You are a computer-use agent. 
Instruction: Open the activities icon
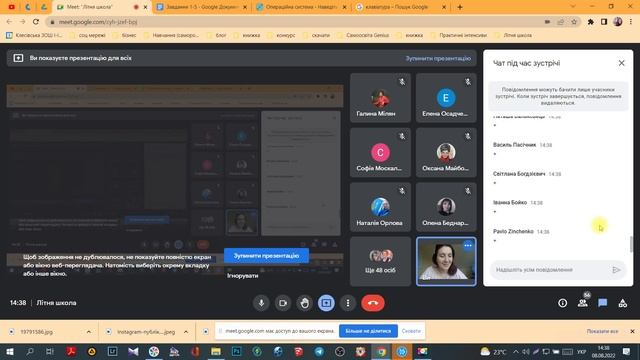coord(622,303)
